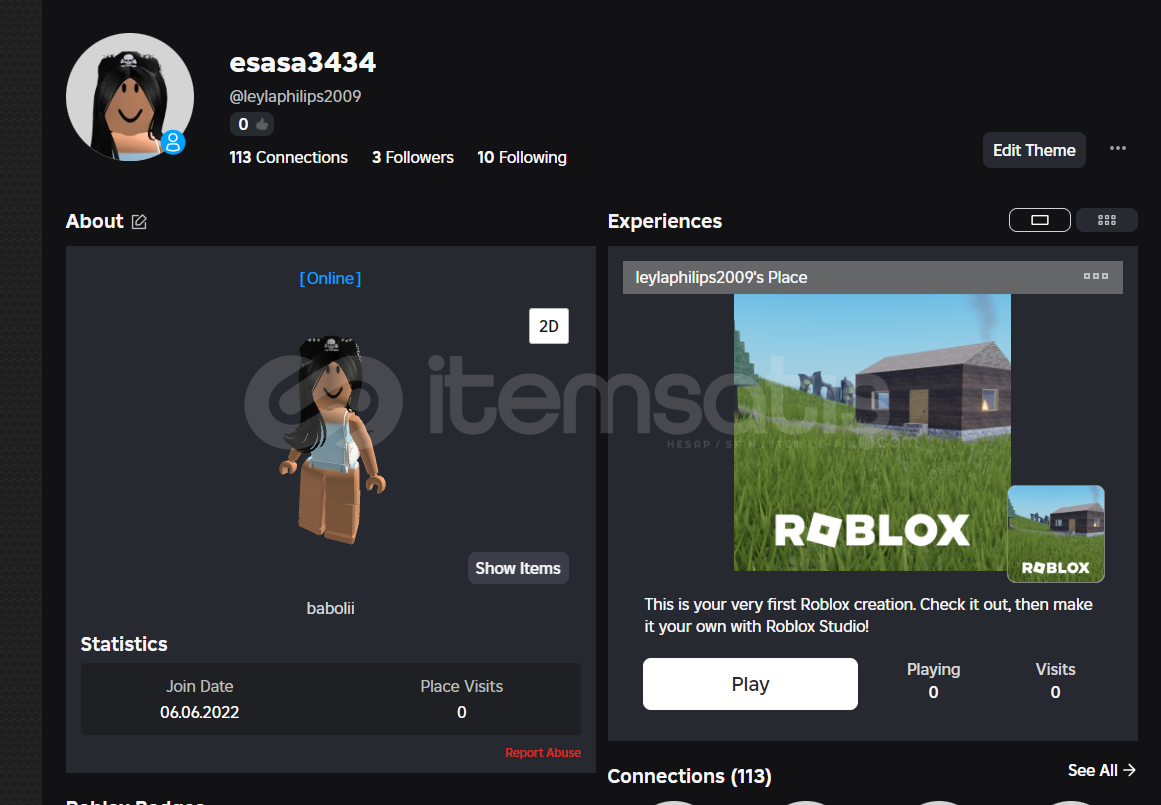Click the babolii description text

pos(330,608)
